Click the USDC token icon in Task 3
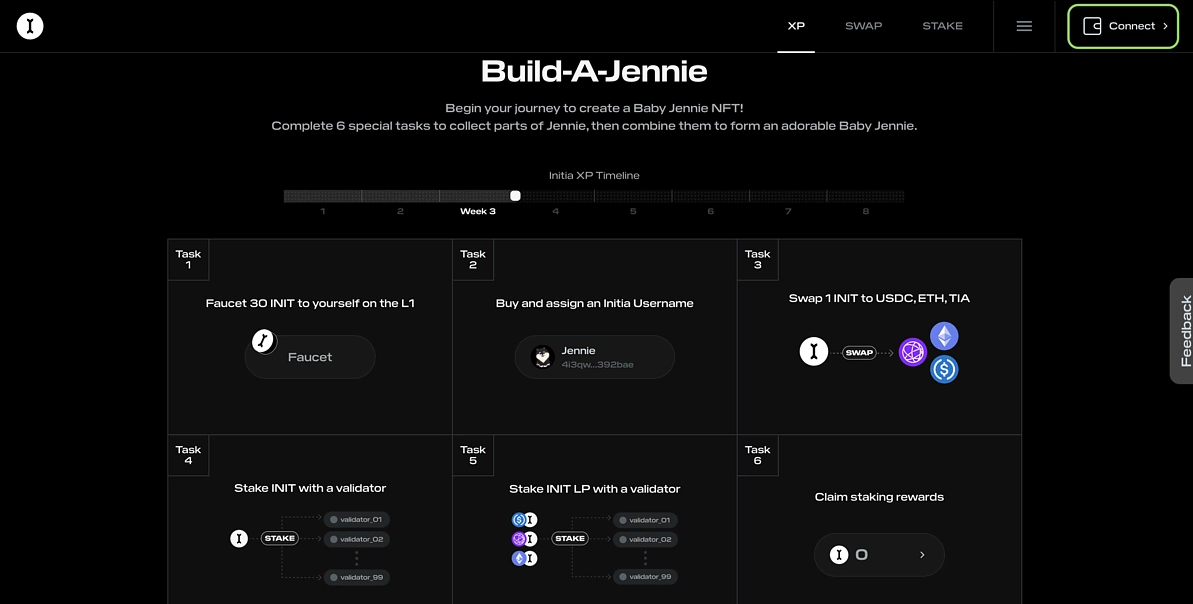1193x604 pixels. [x=944, y=369]
